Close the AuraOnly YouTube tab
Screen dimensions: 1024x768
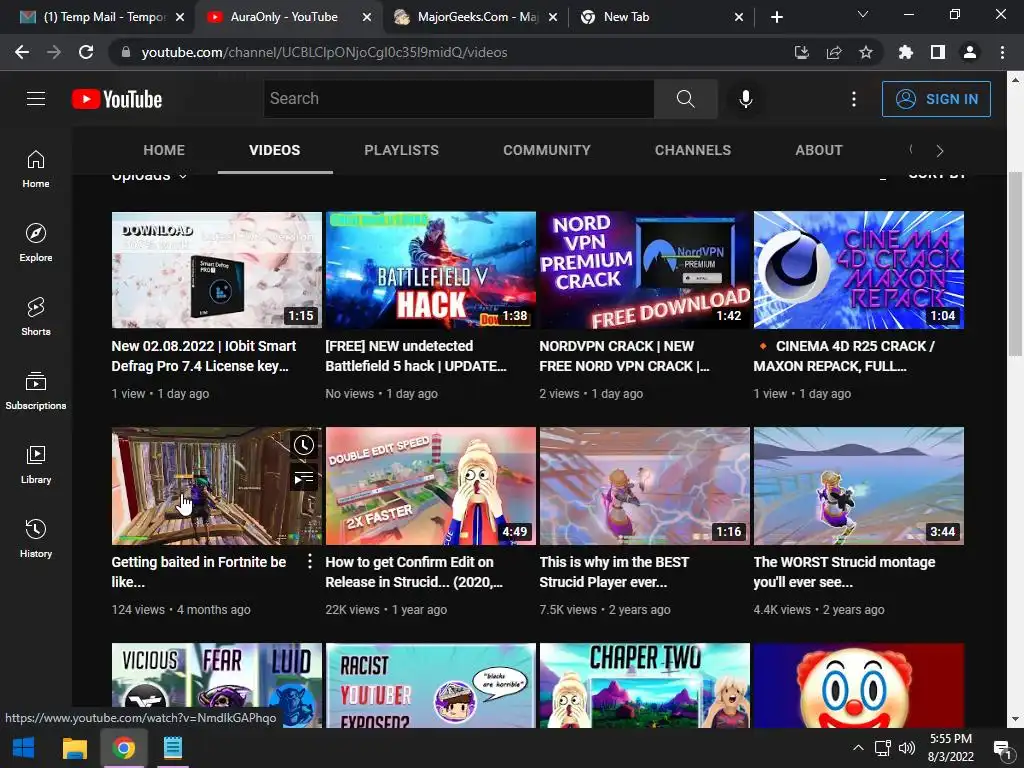367,17
